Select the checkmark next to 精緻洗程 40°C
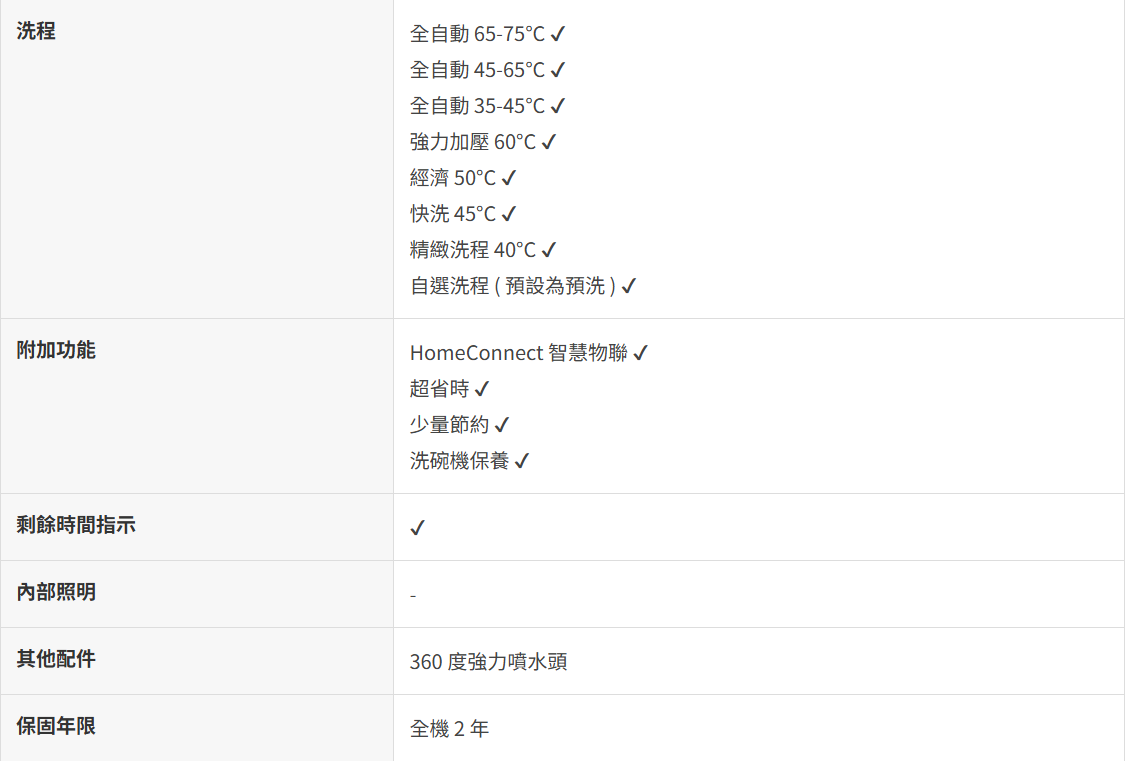1126x761 pixels. (548, 250)
